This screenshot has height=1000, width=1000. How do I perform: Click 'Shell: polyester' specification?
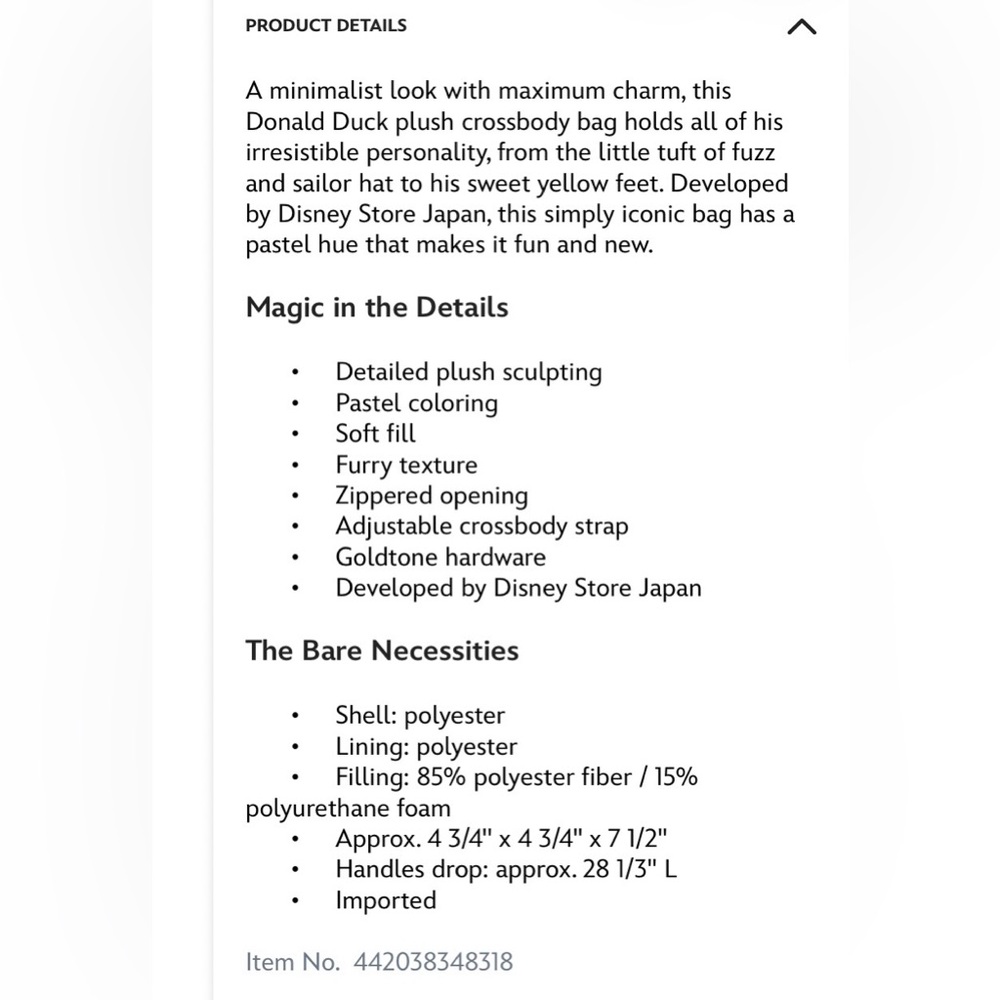[x=420, y=716]
